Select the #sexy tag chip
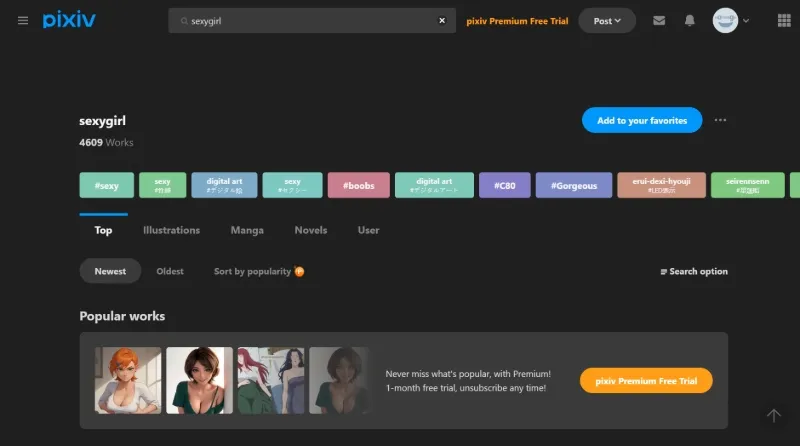The height and width of the screenshot is (446, 800). coord(107,185)
